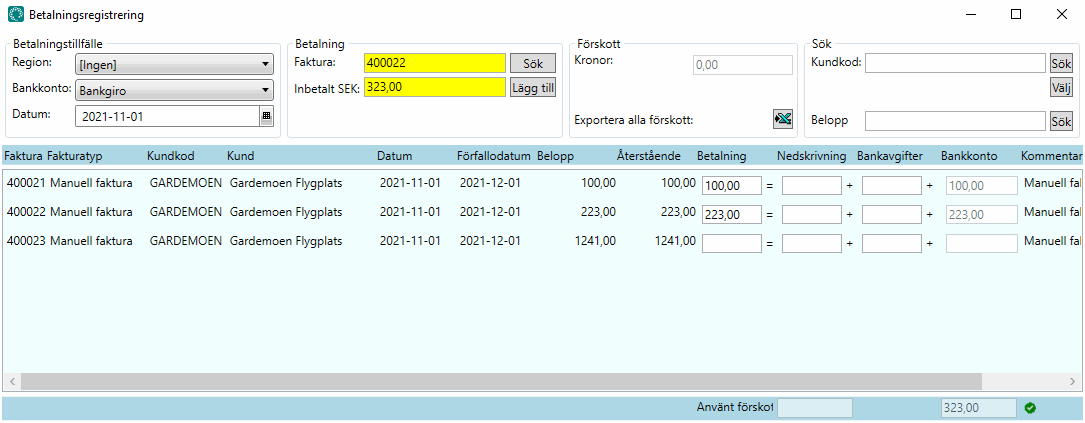Click the green checkmark status icon

point(1030,408)
